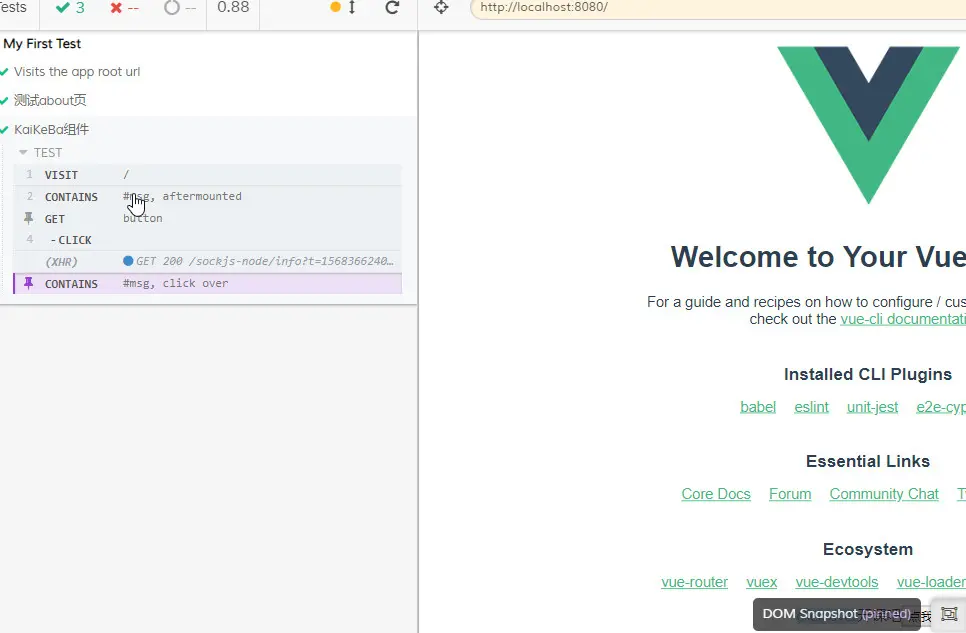966x633 pixels.
Task: Click the 0.88 duration value
Action: coord(233,7)
